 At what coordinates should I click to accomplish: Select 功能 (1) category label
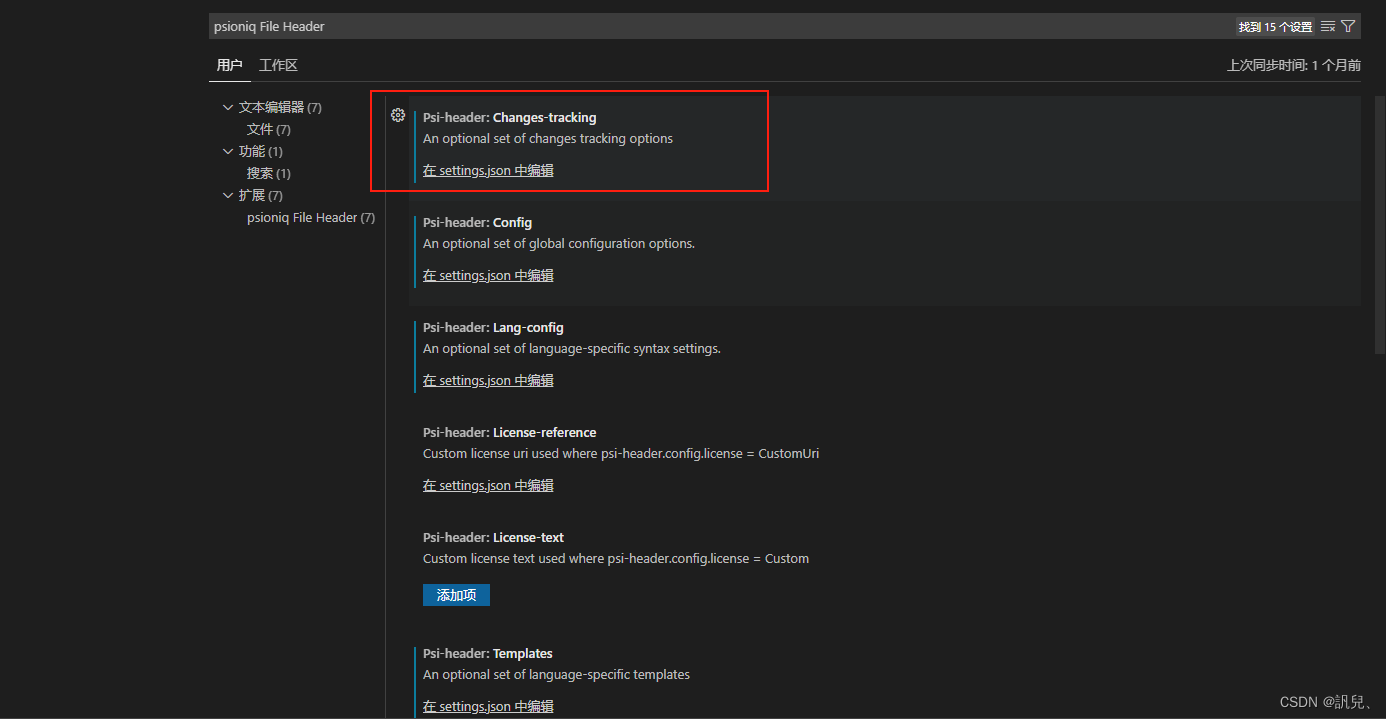coord(261,151)
